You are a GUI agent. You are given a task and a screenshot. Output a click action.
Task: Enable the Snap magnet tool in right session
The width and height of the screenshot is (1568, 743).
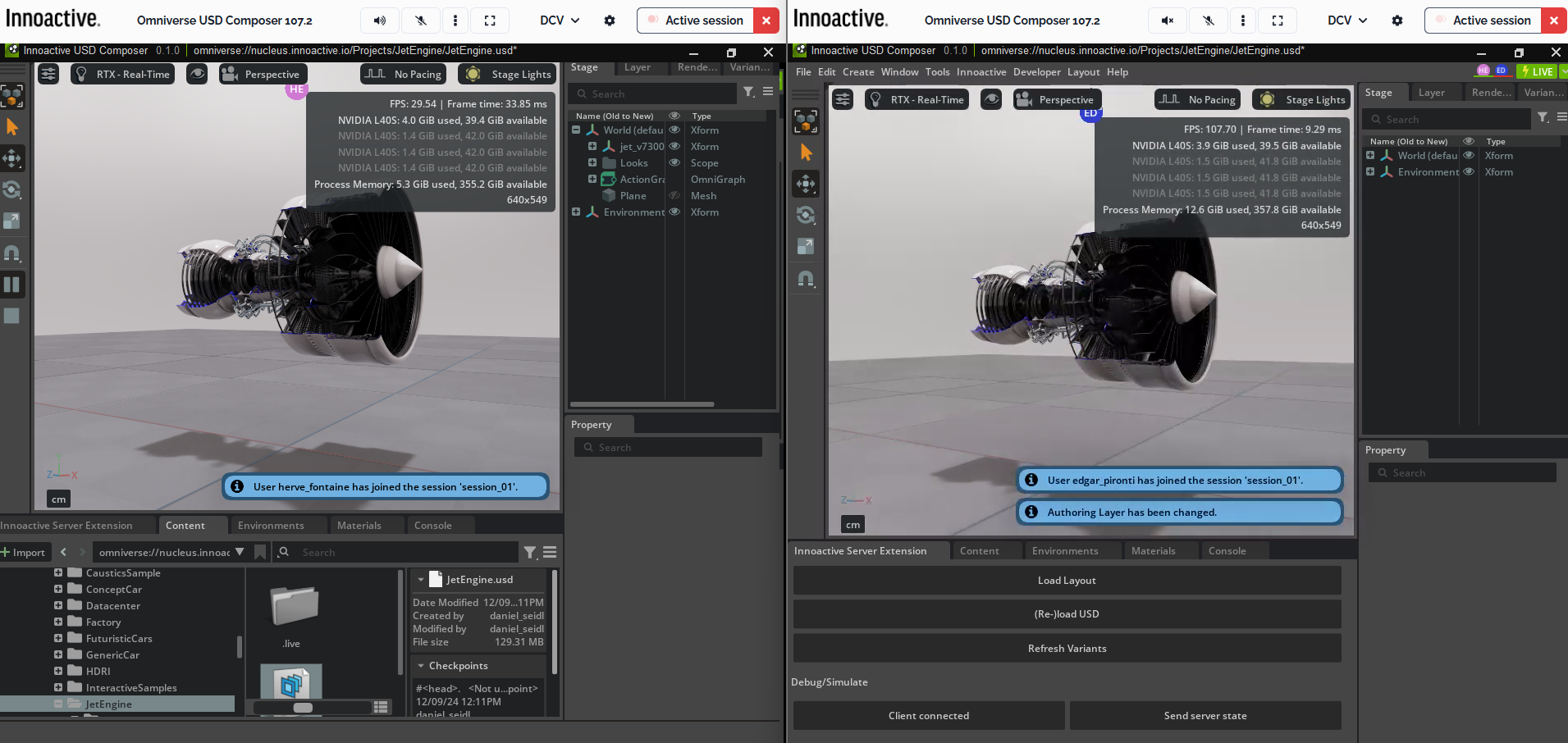click(x=806, y=279)
